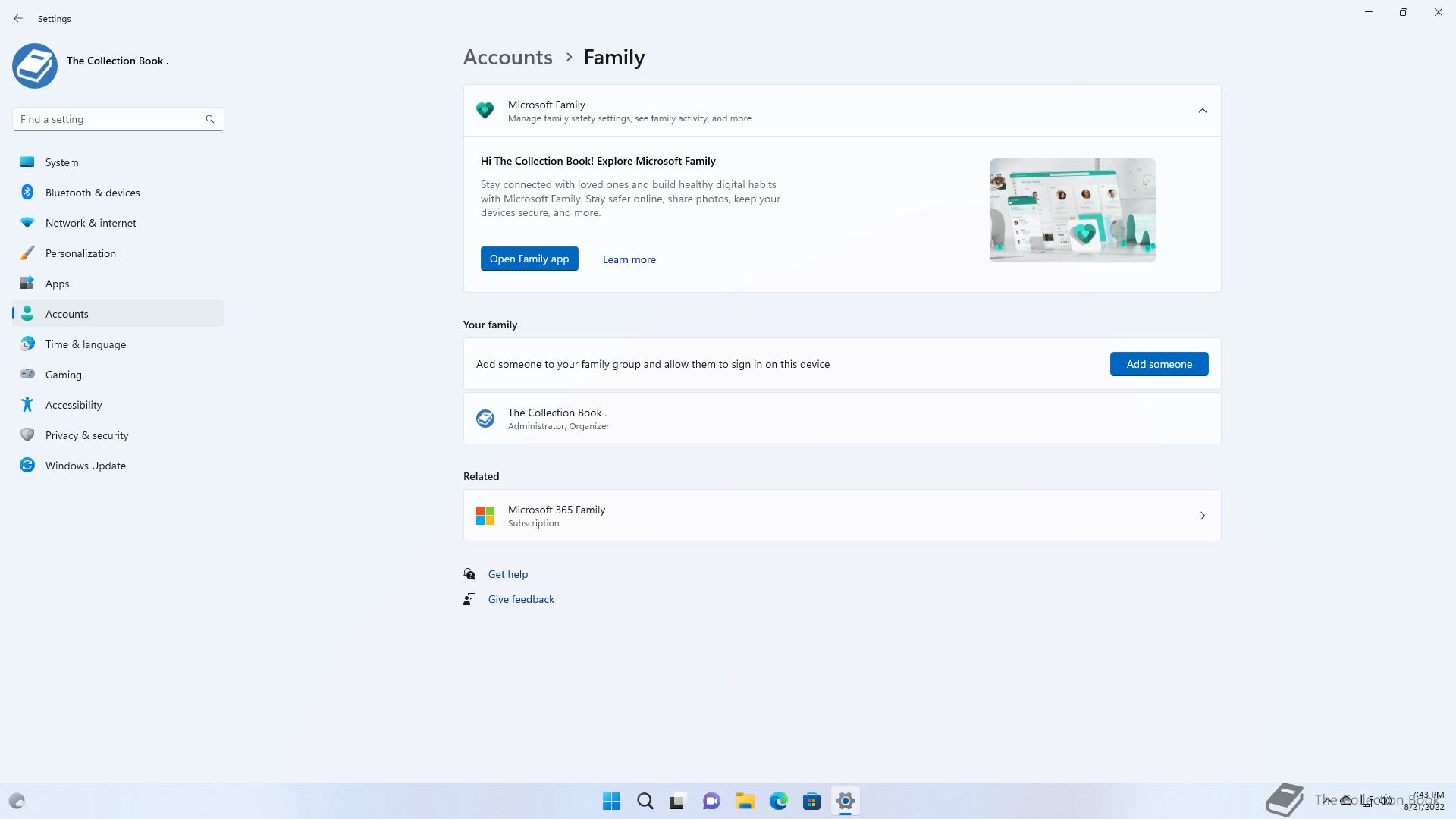This screenshot has width=1456, height=819.
Task: Click the Learn more link
Action: pos(629,259)
